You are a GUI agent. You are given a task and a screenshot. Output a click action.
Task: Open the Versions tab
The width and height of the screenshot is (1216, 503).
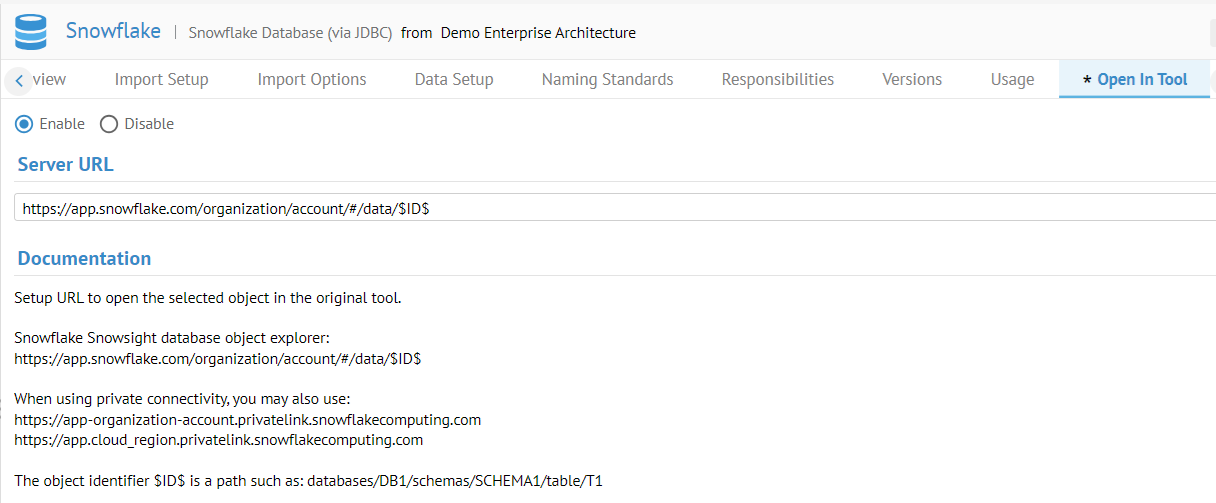click(911, 80)
